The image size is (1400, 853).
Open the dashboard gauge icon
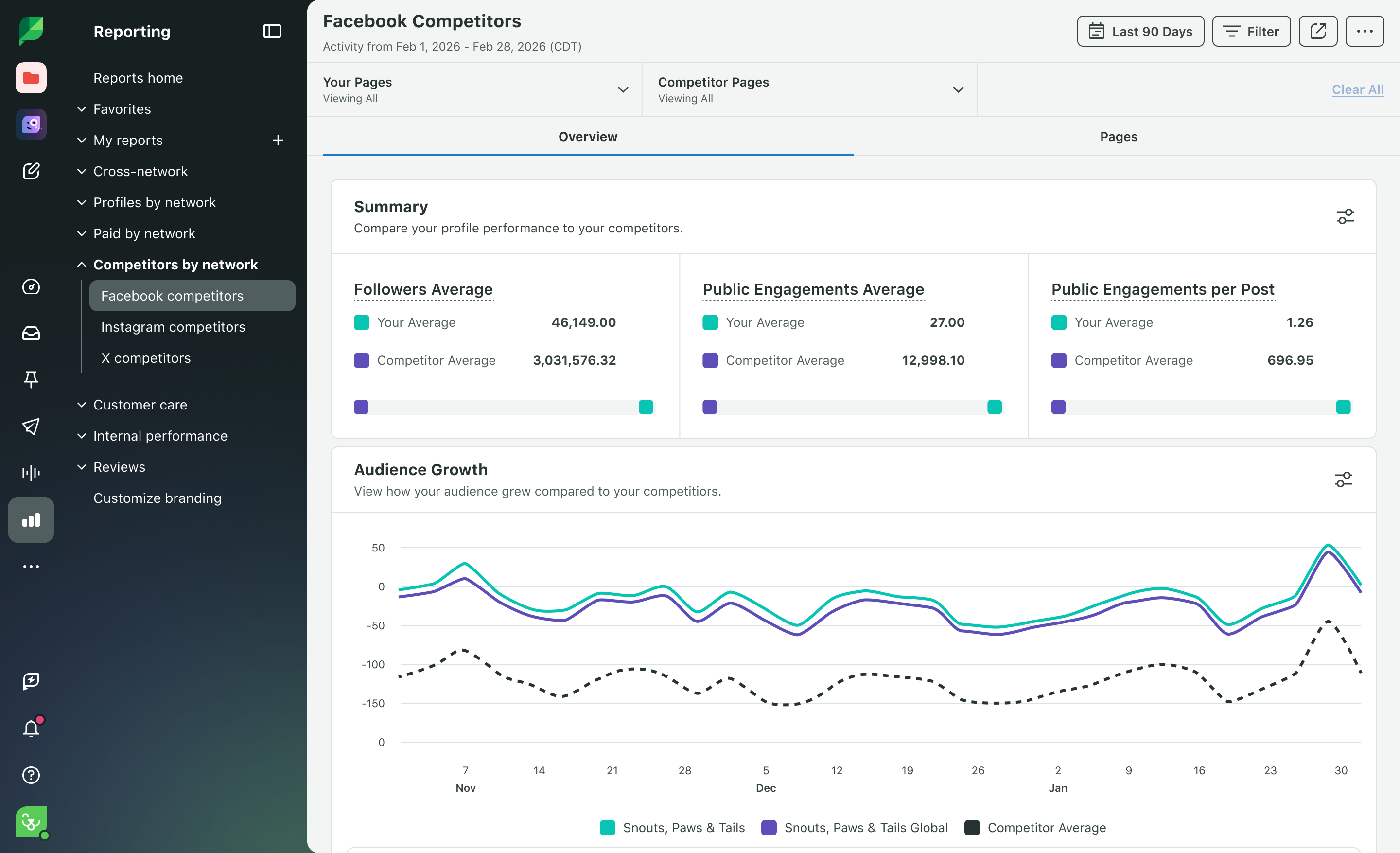(x=31, y=287)
